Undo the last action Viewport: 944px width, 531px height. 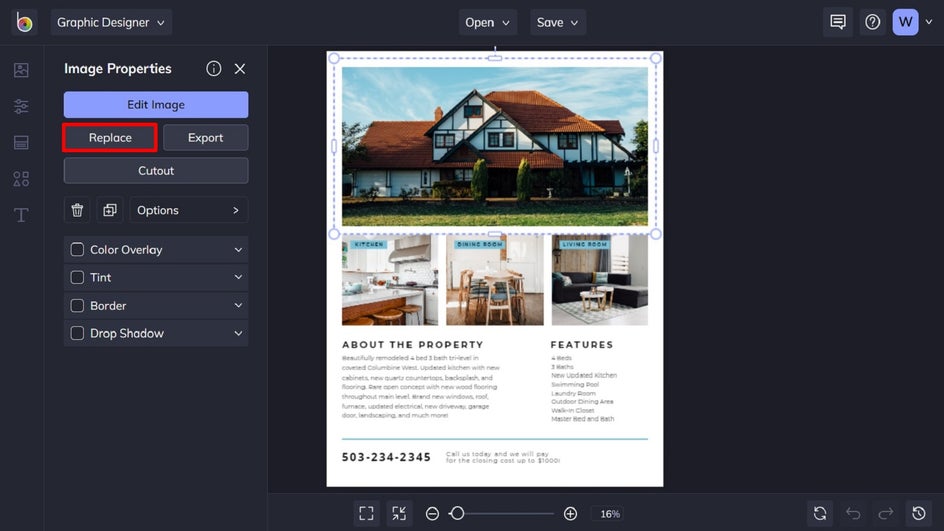[853, 514]
